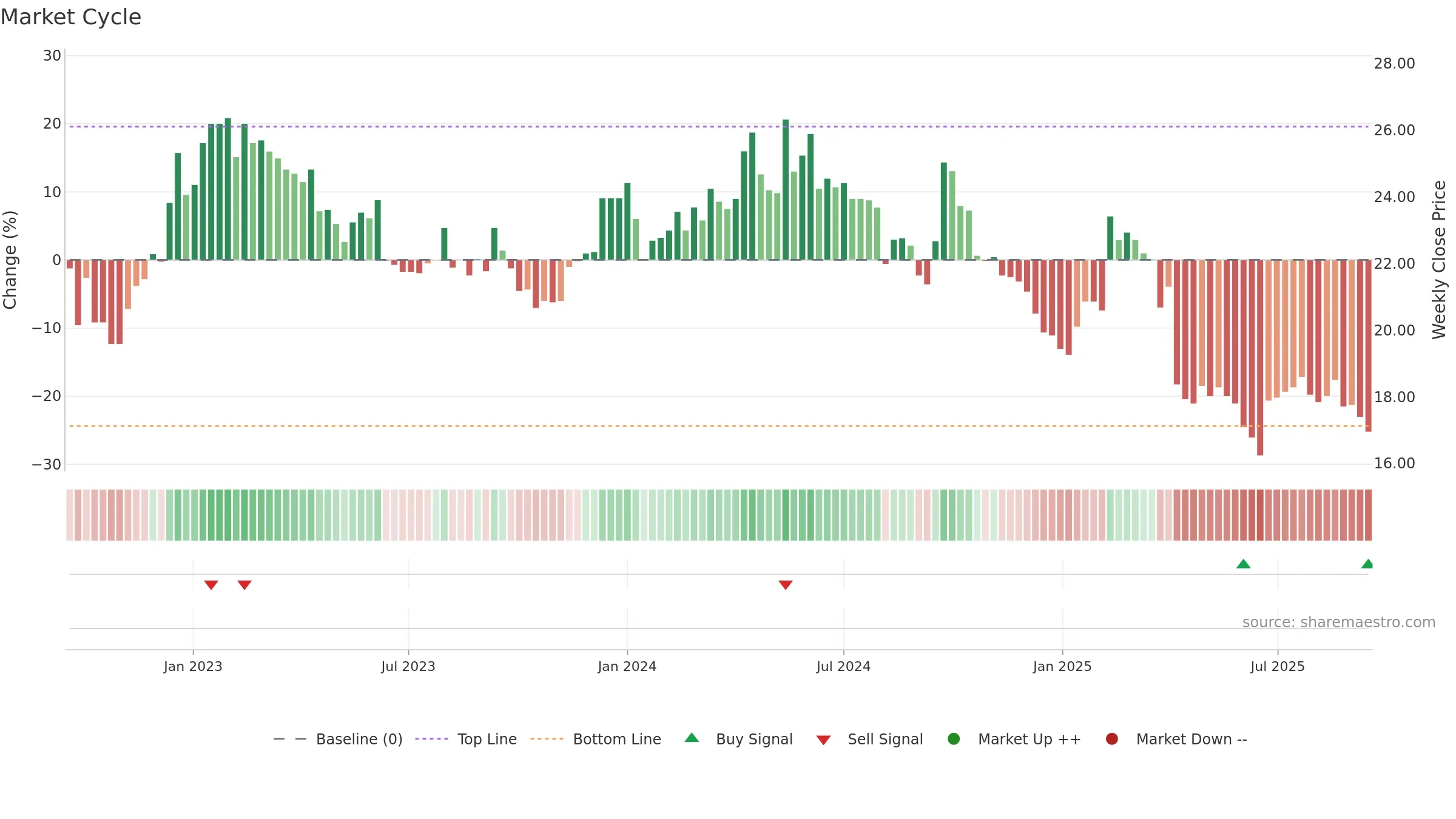Toggle the Market Down -- legend label
Screen dimensions: 1456x819
click(1191, 739)
